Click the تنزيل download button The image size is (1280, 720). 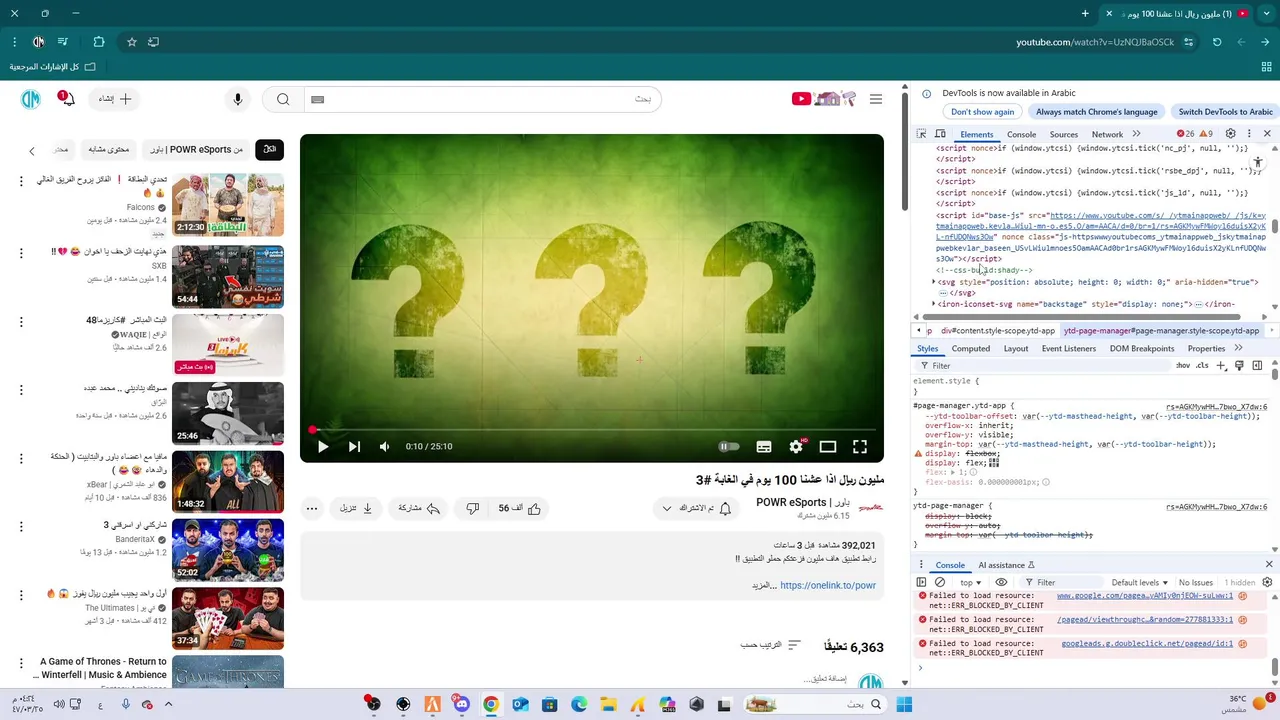356,508
